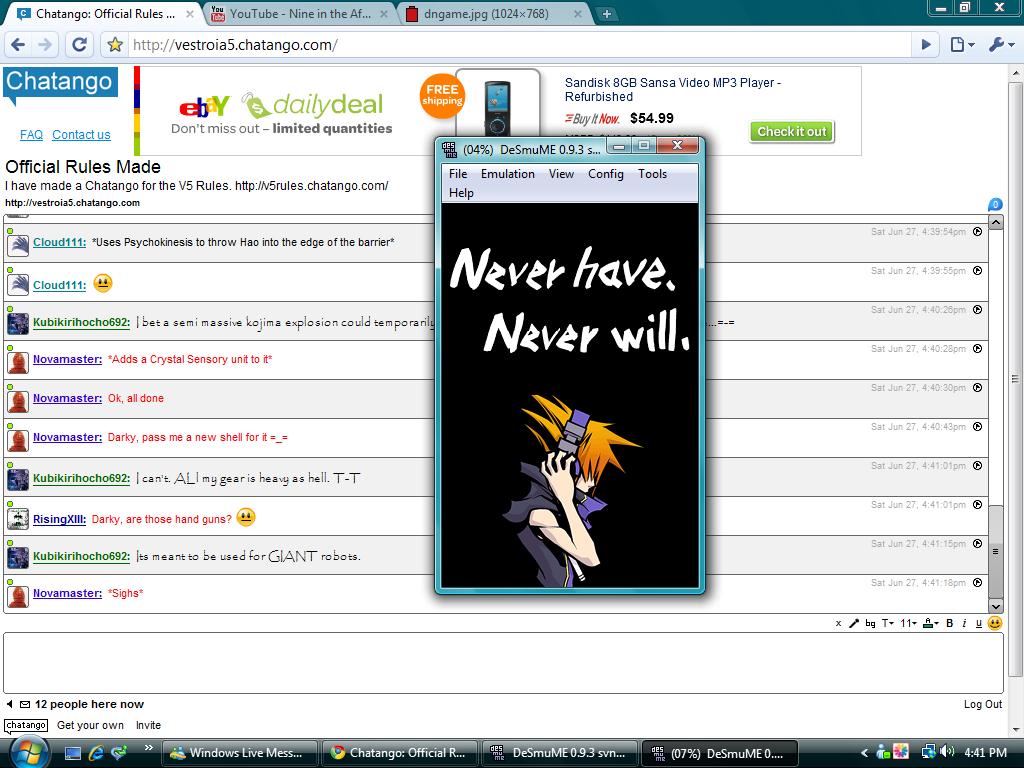The width and height of the screenshot is (1024, 768).
Task: Click the Chatango logo
Action: 60,85
